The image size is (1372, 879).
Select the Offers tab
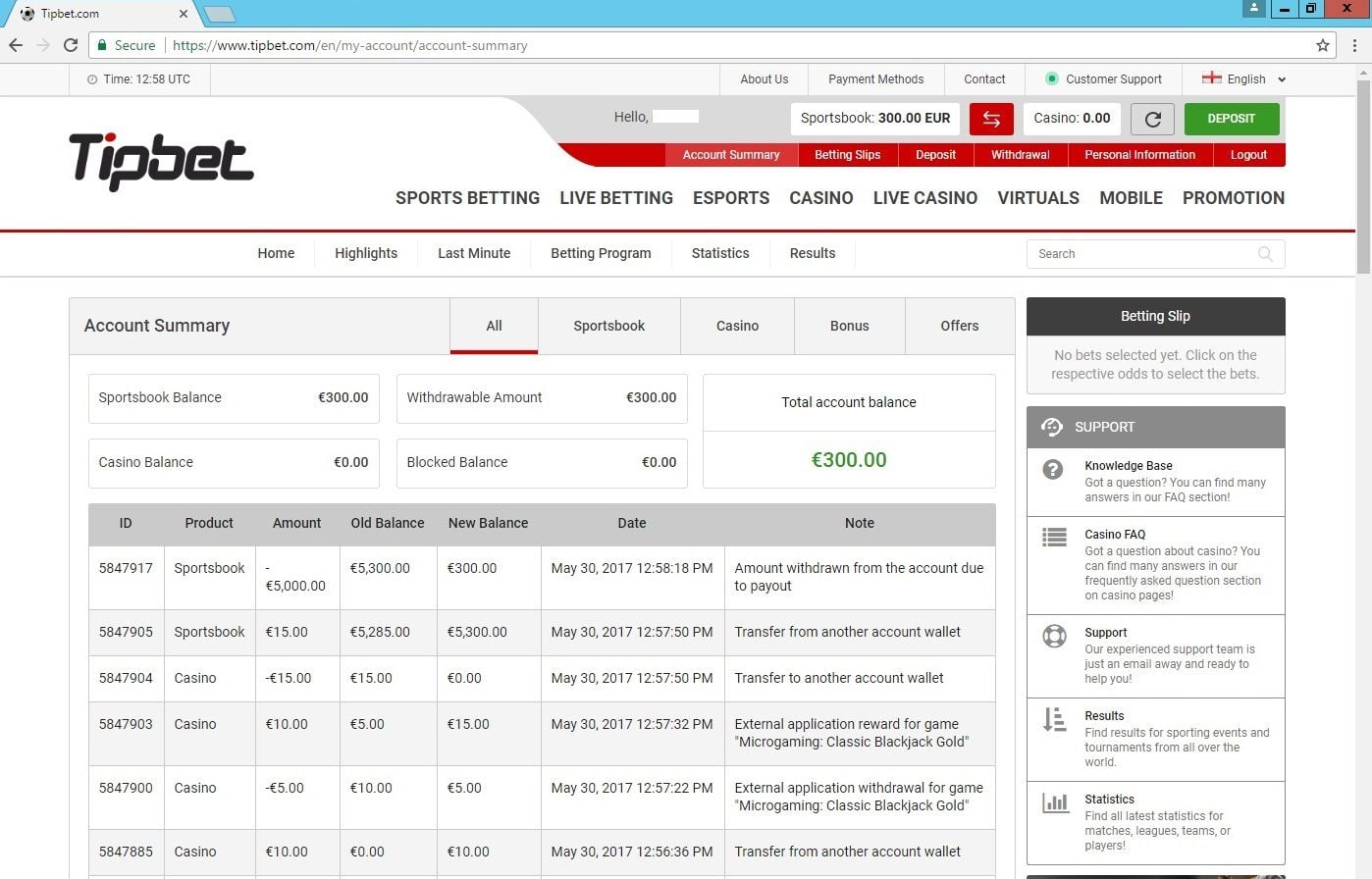(x=959, y=326)
